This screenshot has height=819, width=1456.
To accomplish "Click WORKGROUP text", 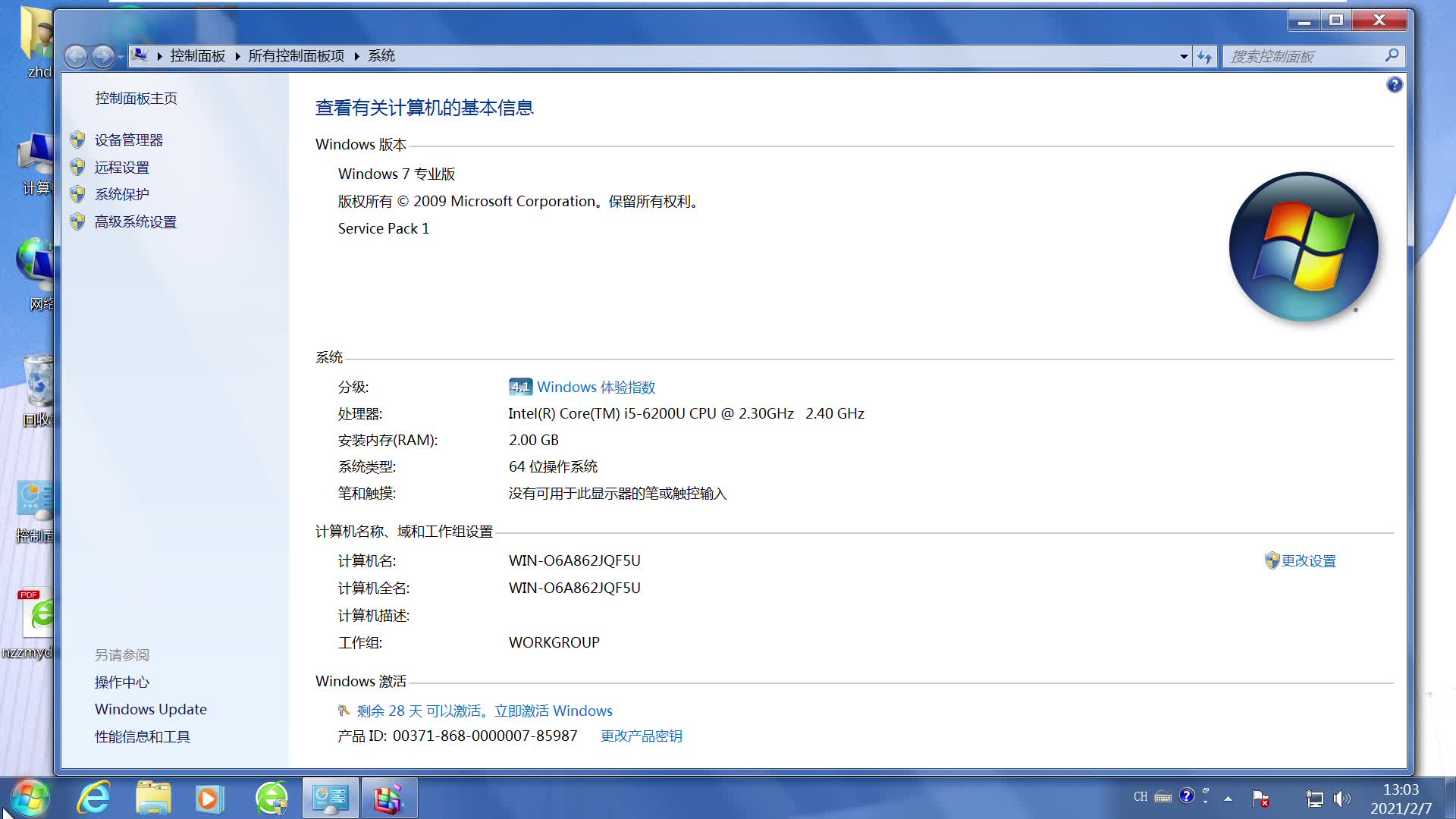I will [x=554, y=643].
